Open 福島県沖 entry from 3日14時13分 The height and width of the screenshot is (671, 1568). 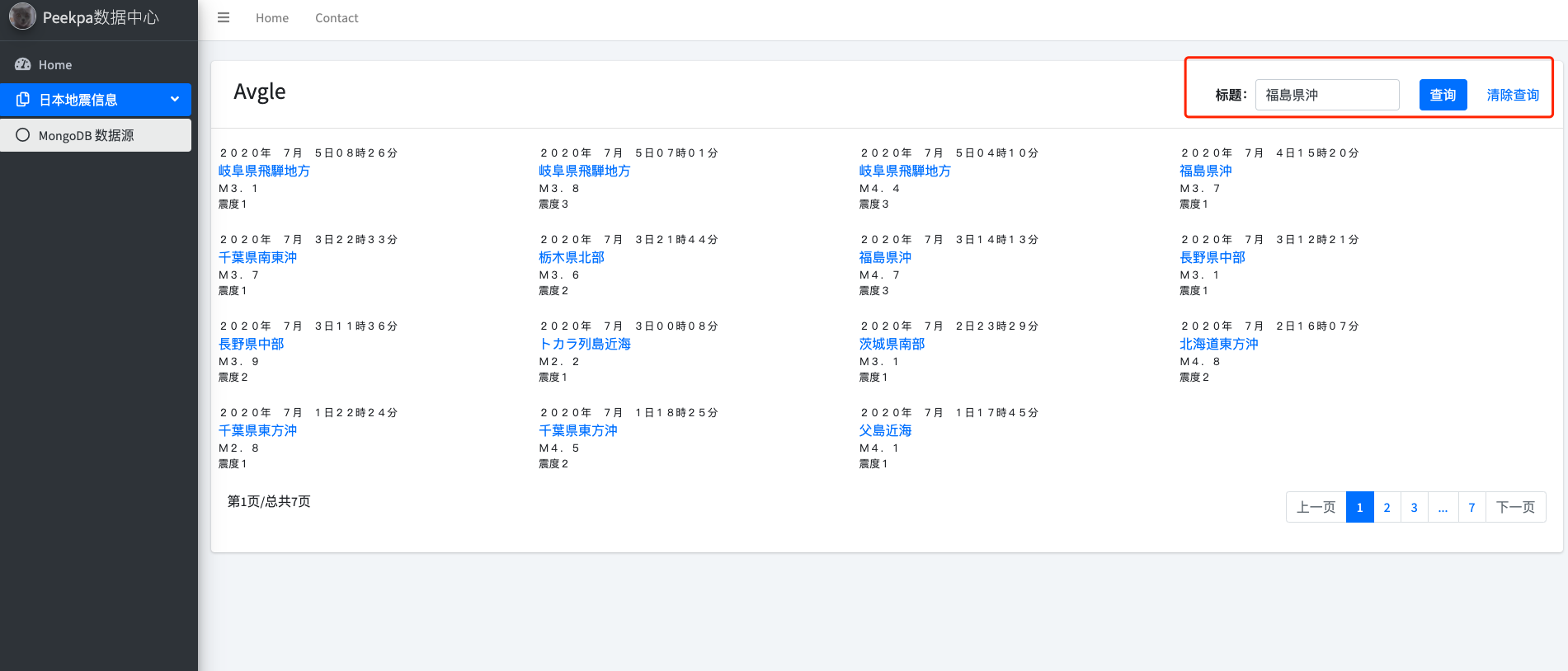pyautogui.click(x=885, y=257)
